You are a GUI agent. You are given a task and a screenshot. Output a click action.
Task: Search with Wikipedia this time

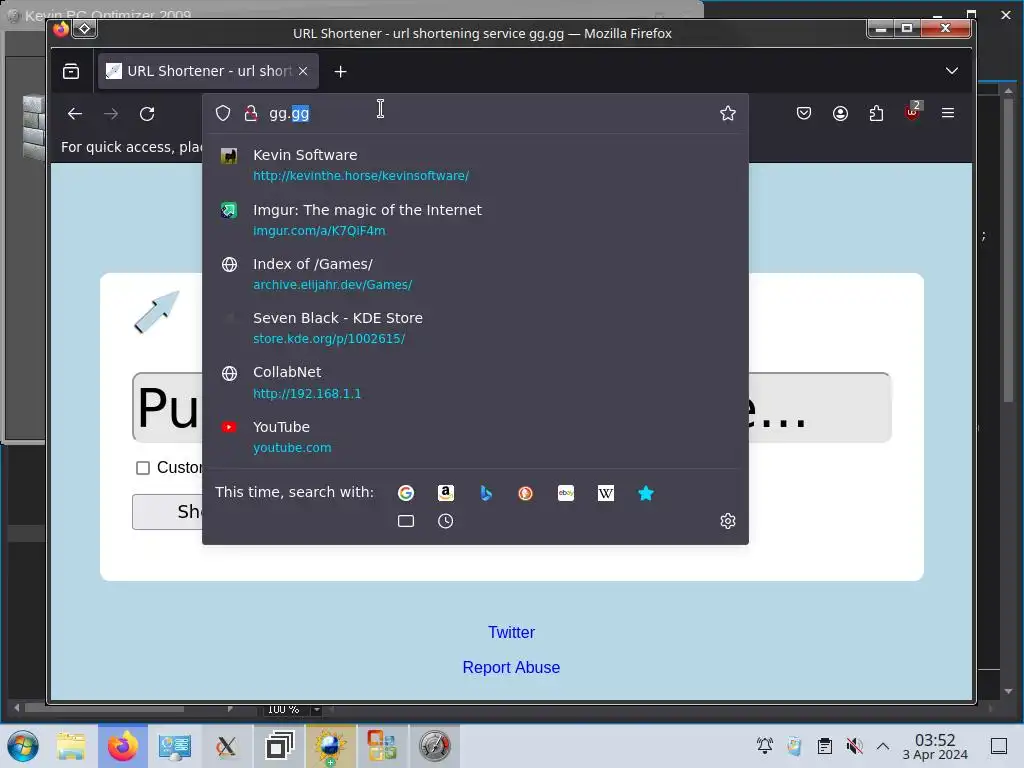click(605, 493)
